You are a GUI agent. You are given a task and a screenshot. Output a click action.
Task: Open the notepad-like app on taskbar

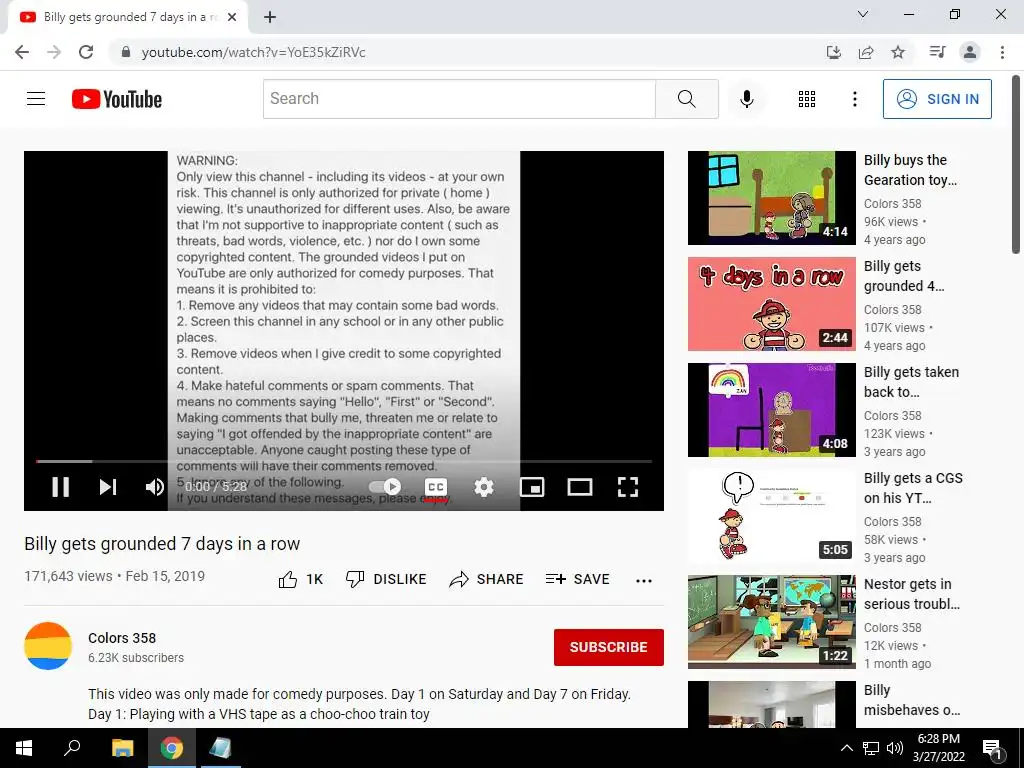click(x=220, y=748)
